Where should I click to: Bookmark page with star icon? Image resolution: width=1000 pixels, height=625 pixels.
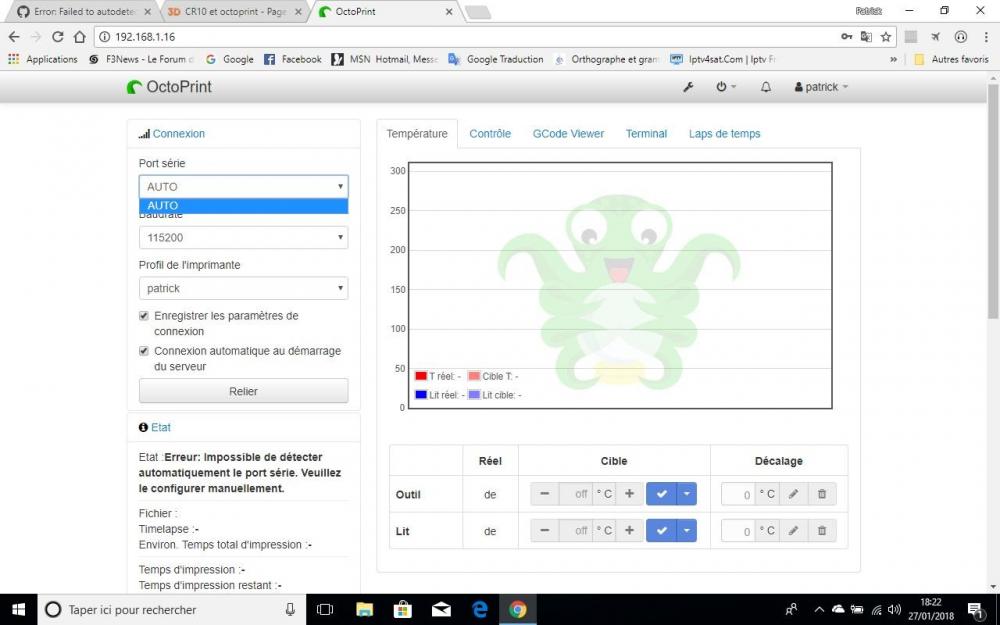pos(886,37)
